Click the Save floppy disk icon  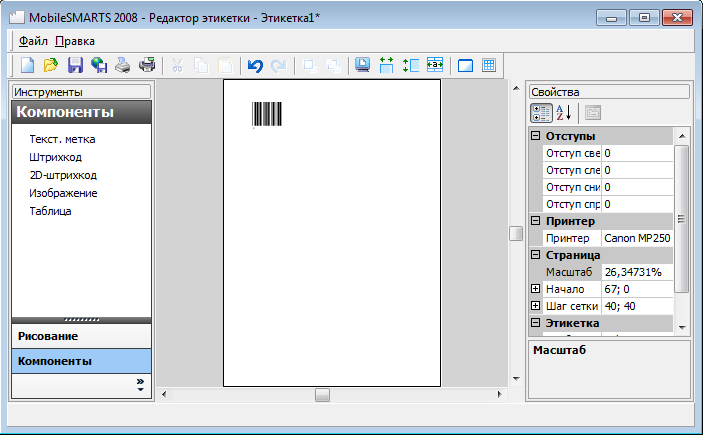coord(75,66)
